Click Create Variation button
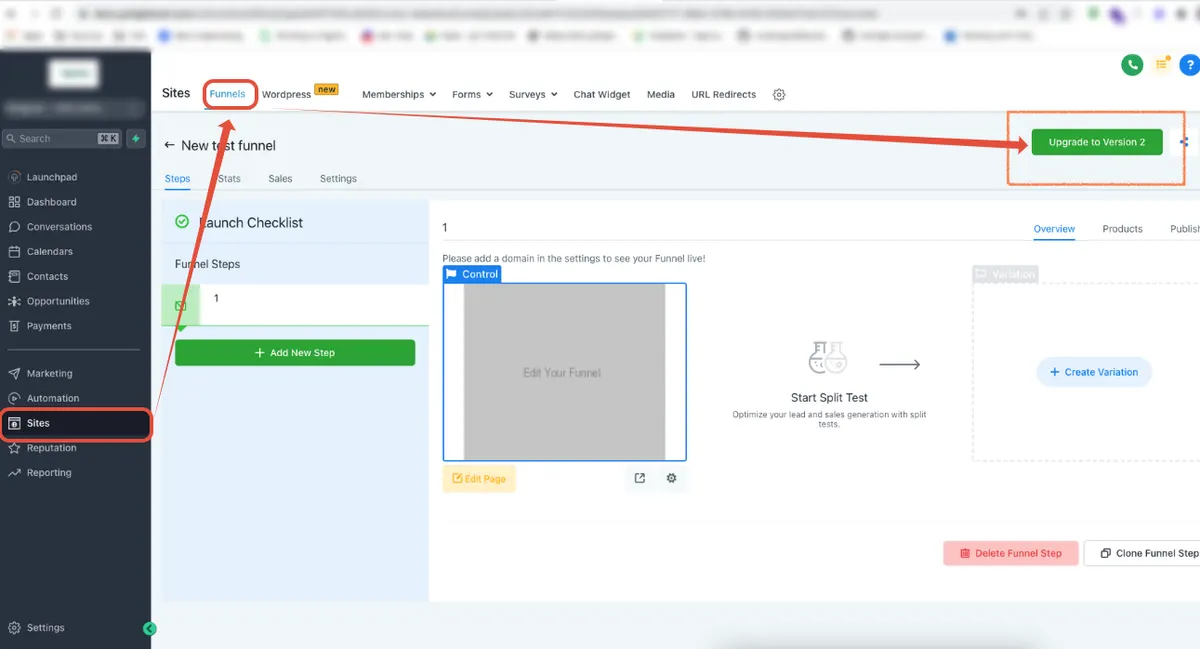The height and width of the screenshot is (649, 1200). coord(1094,372)
